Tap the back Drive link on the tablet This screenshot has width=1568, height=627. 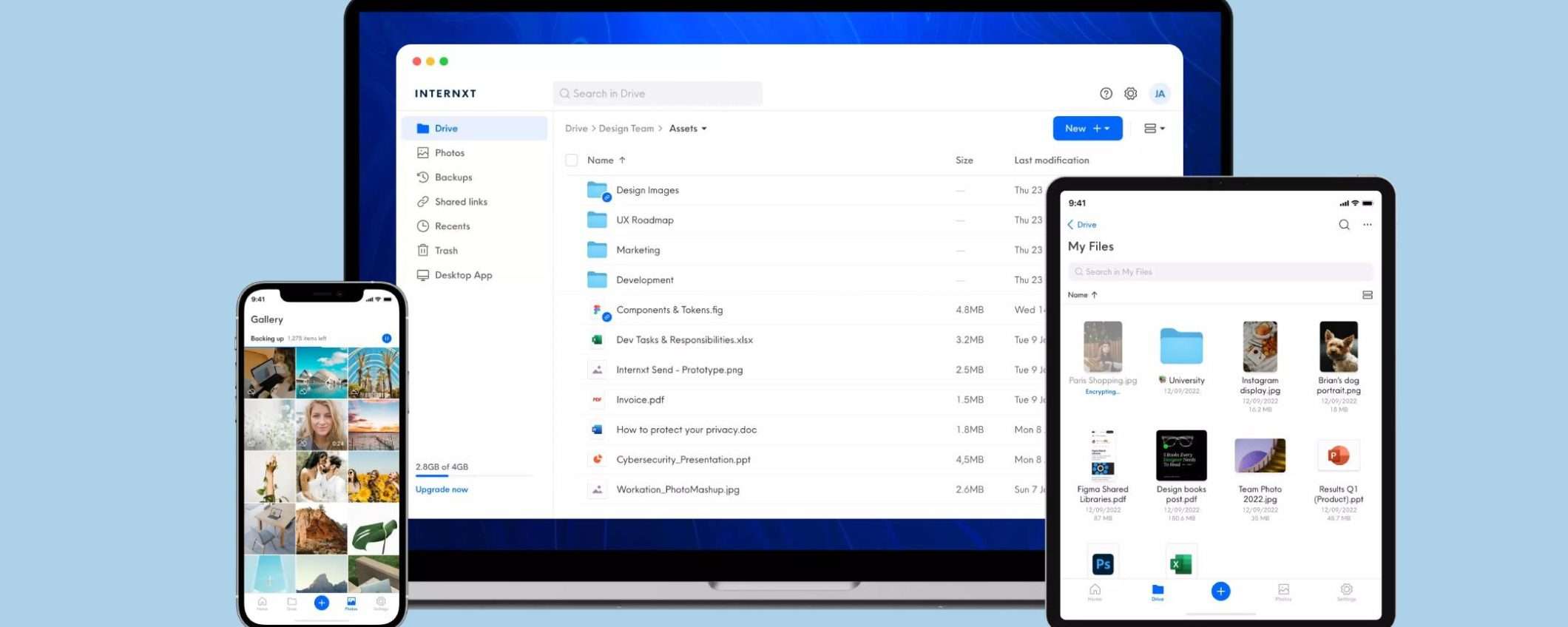tap(1082, 225)
